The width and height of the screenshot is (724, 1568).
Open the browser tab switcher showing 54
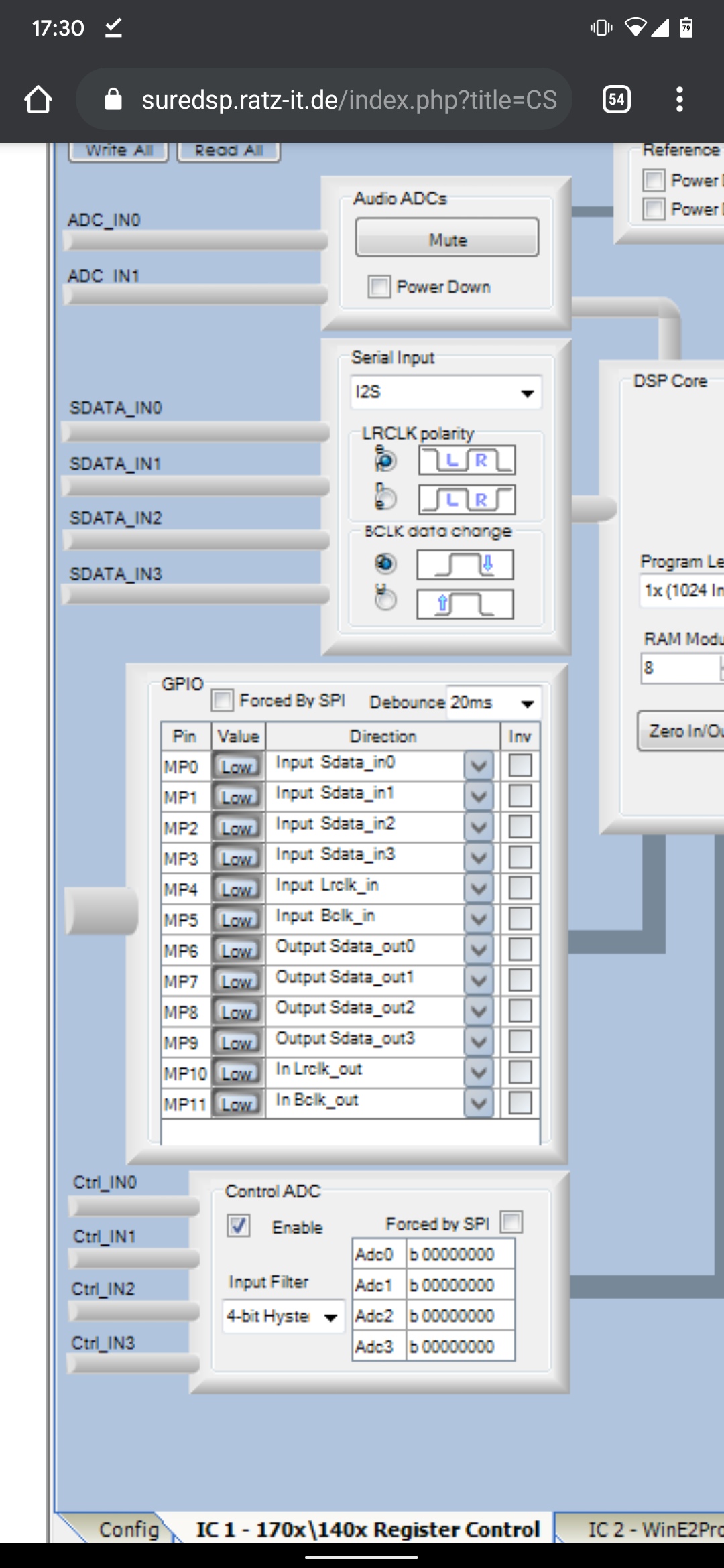coord(616,100)
